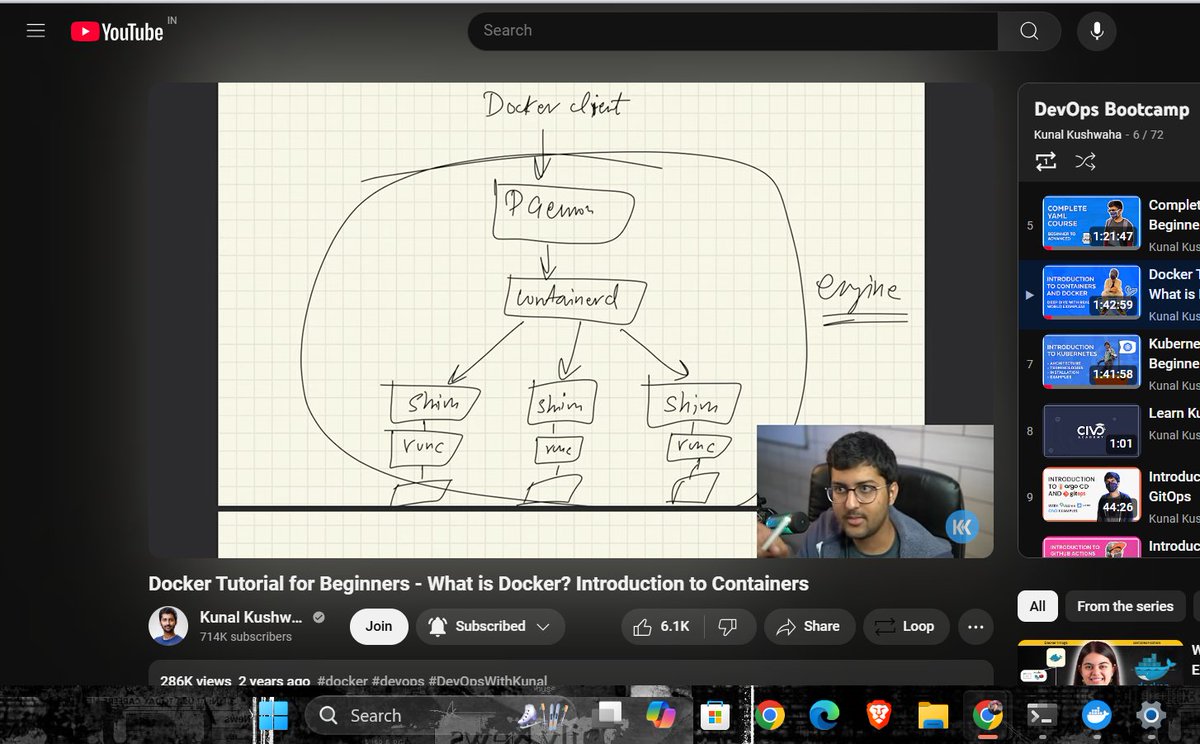Click the #devops hashtag link
This screenshot has height=744, width=1200.
(x=398, y=681)
